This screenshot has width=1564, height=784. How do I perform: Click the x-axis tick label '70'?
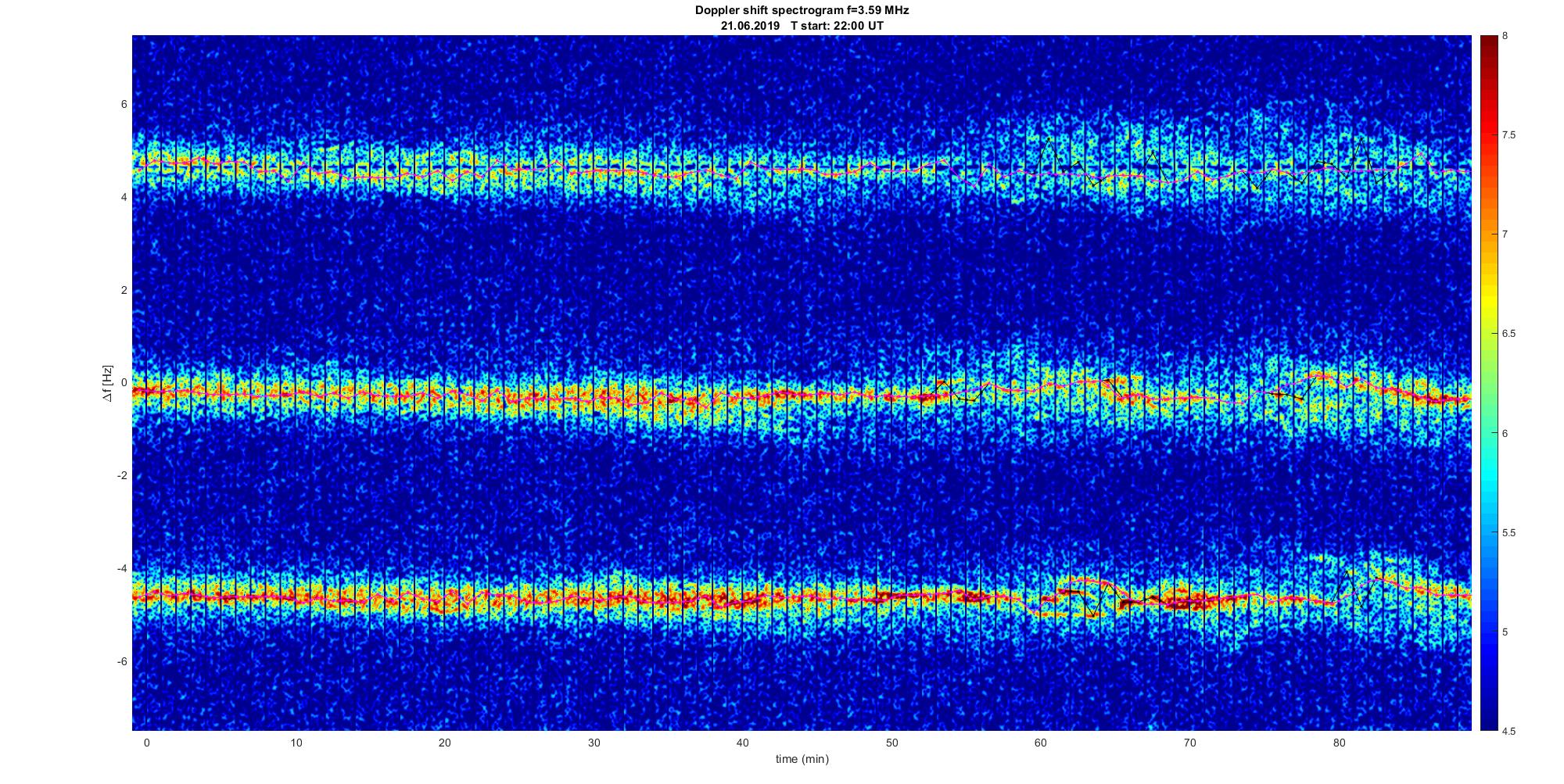(1190, 743)
